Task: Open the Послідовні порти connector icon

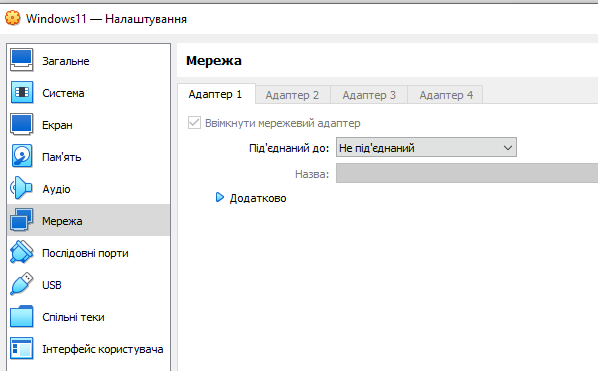Action: tap(22, 252)
